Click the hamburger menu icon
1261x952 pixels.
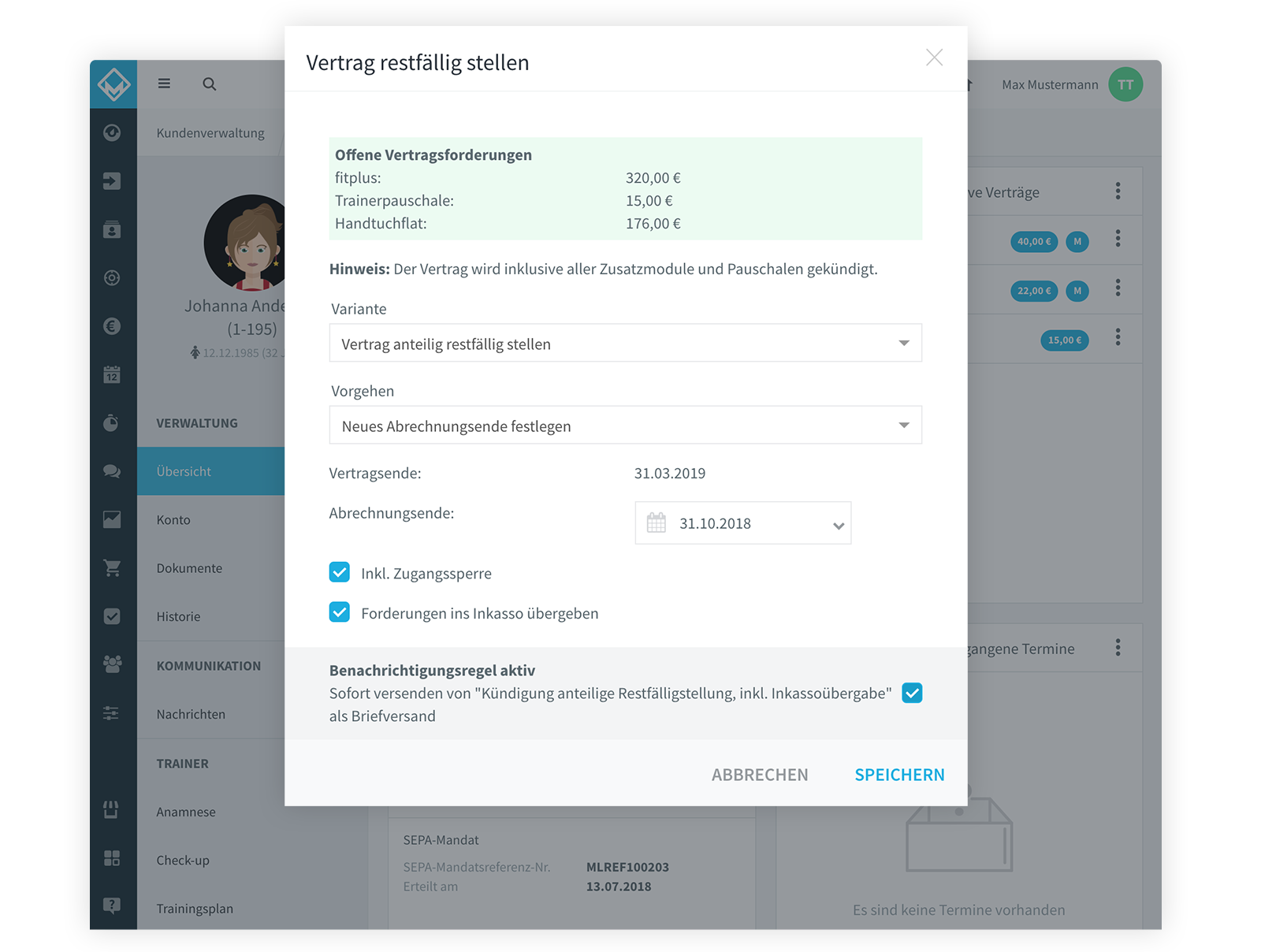click(x=164, y=84)
